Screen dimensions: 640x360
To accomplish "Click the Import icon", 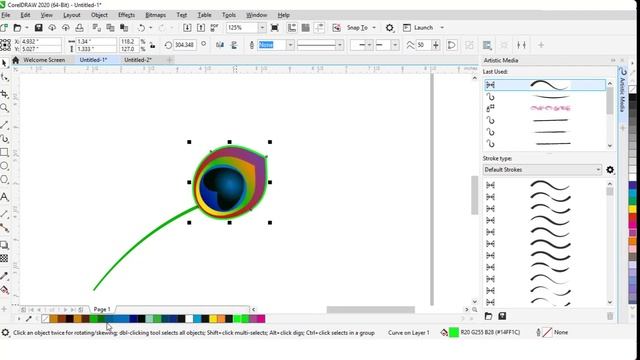I will (187, 28).
